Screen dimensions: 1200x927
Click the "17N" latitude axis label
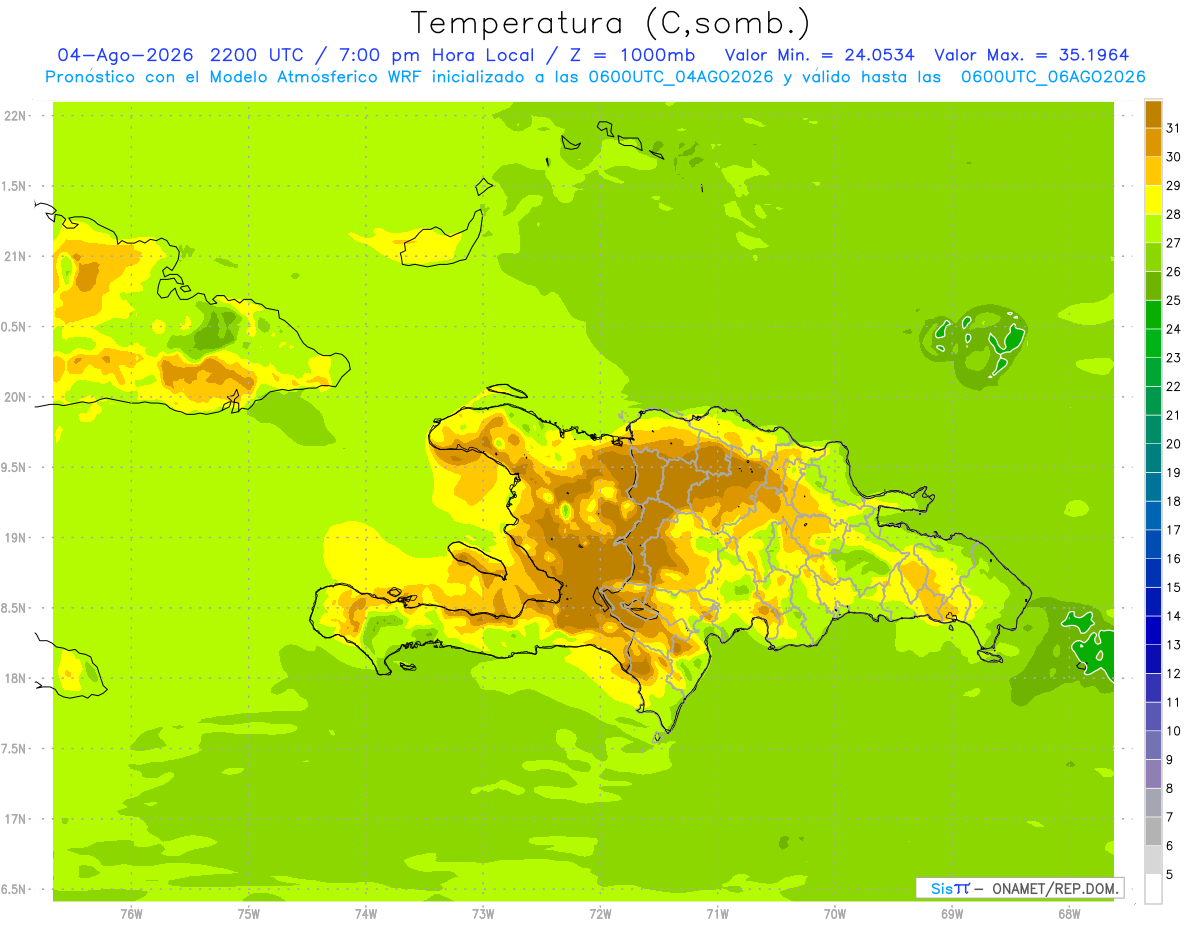pyautogui.click(x=14, y=819)
